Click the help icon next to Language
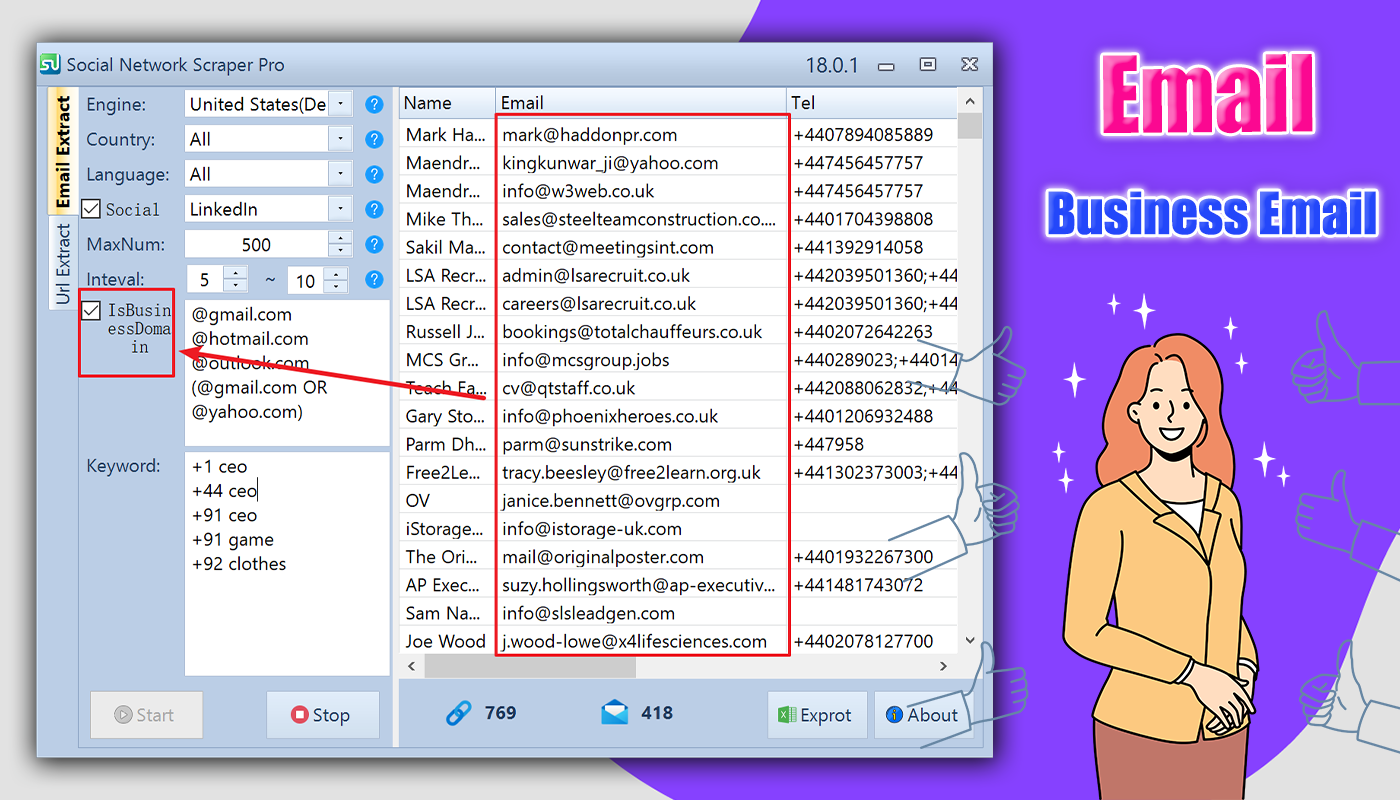The width and height of the screenshot is (1400, 800). (374, 174)
